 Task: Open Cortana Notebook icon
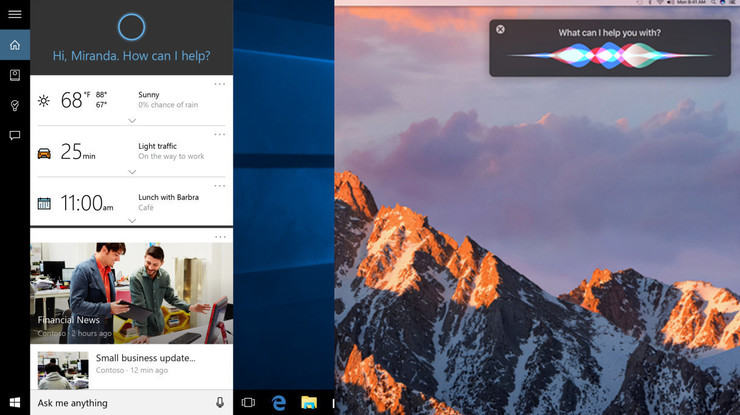click(x=15, y=75)
